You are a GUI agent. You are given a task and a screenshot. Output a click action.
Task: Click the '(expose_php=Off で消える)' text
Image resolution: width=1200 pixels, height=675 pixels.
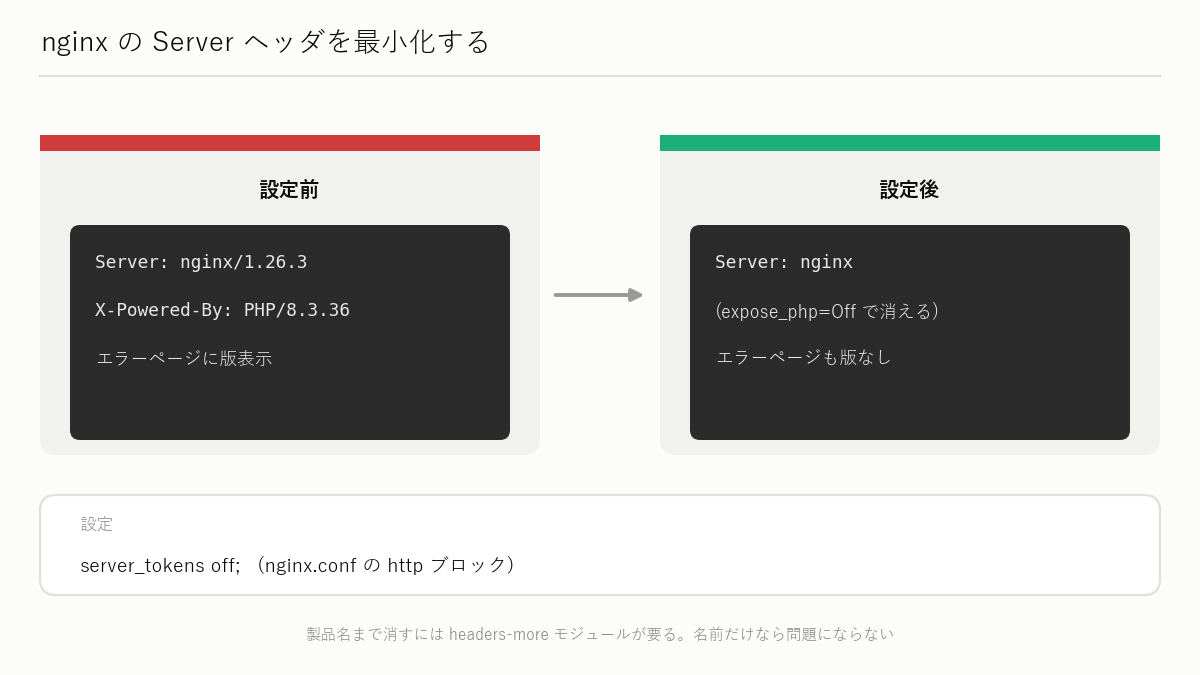click(827, 311)
